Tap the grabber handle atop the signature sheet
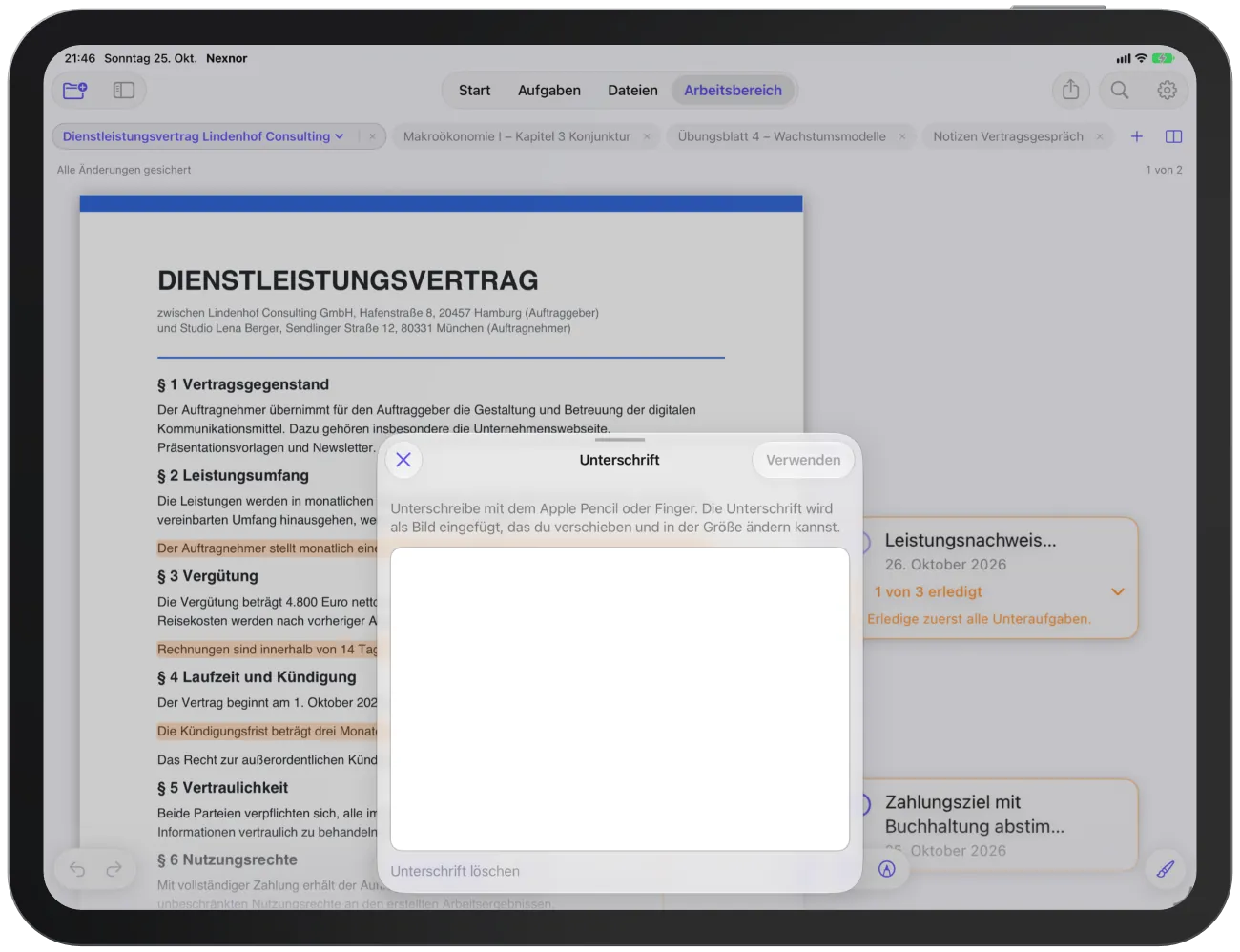The width and height of the screenshot is (1240, 952). pos(620,440)
